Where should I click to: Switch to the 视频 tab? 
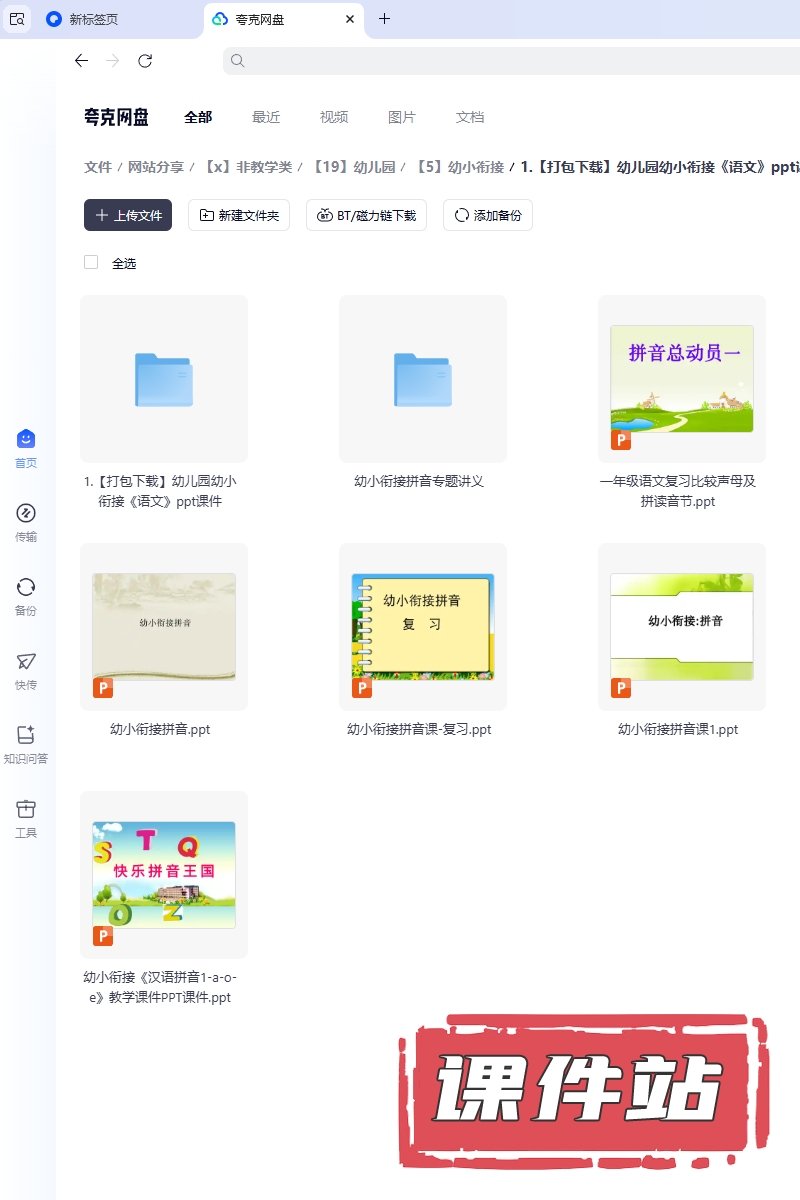point(334,117)
